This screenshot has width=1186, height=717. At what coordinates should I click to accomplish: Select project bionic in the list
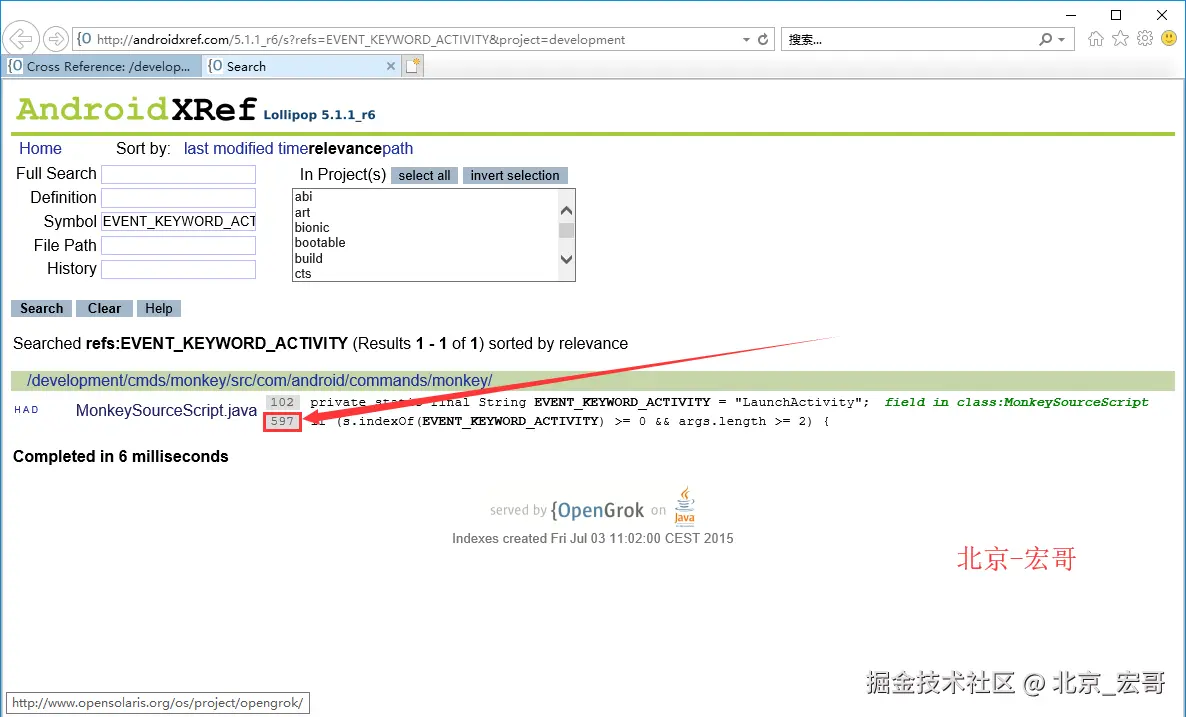tap(312, 228)
